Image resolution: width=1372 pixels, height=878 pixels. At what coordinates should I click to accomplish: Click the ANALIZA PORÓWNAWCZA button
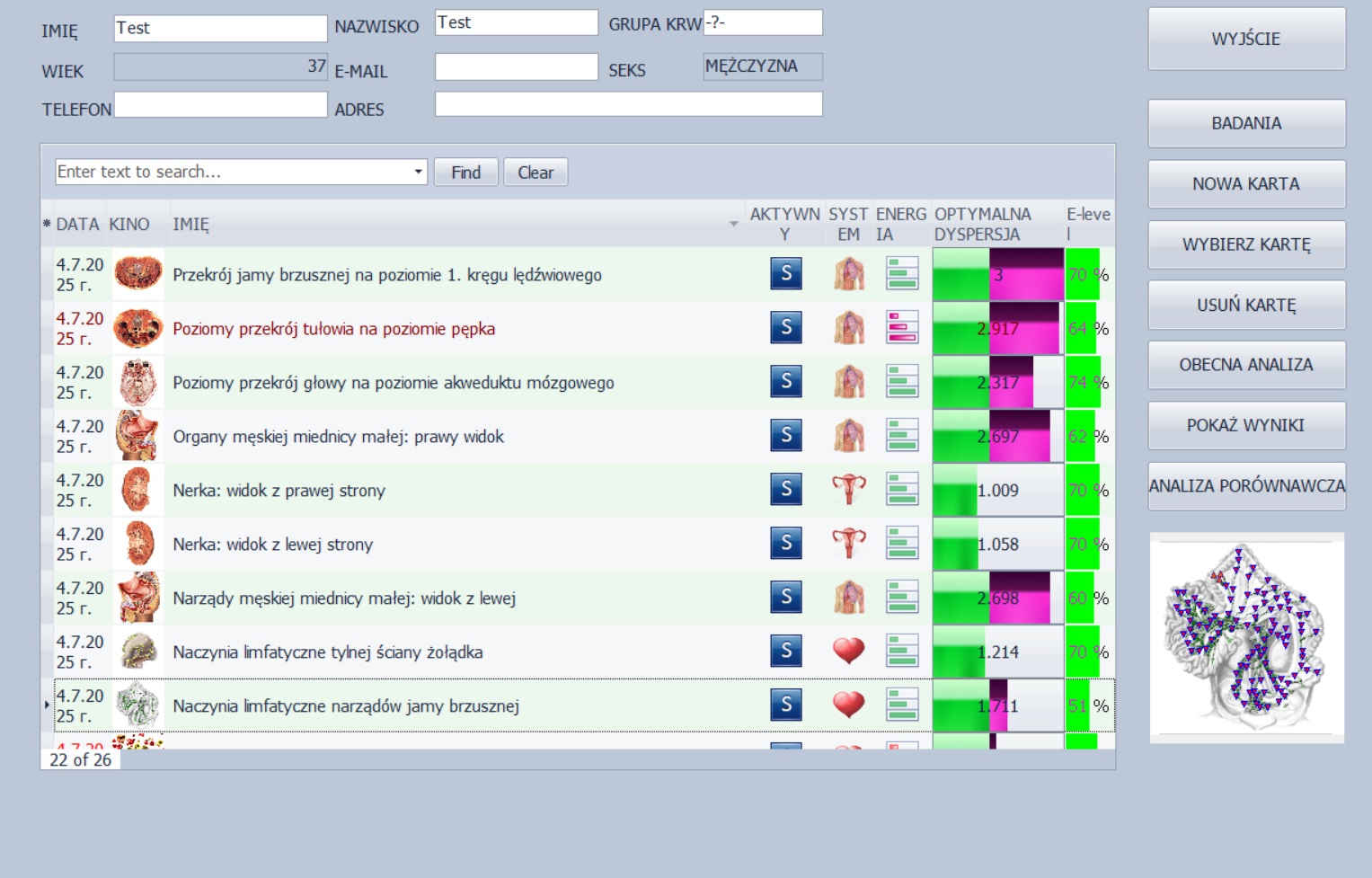click(x=1246, y=486)
